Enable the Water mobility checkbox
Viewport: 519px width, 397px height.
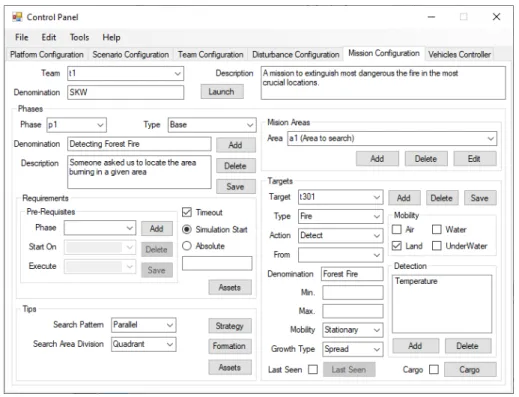click(437, 229)
